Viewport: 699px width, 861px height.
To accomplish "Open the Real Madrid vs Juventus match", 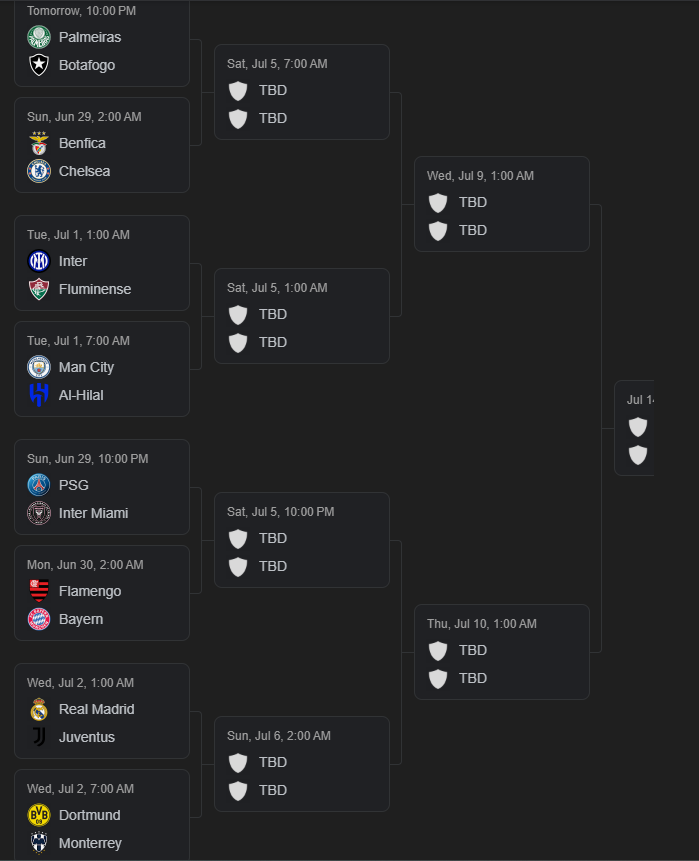I will pos(102,711).
